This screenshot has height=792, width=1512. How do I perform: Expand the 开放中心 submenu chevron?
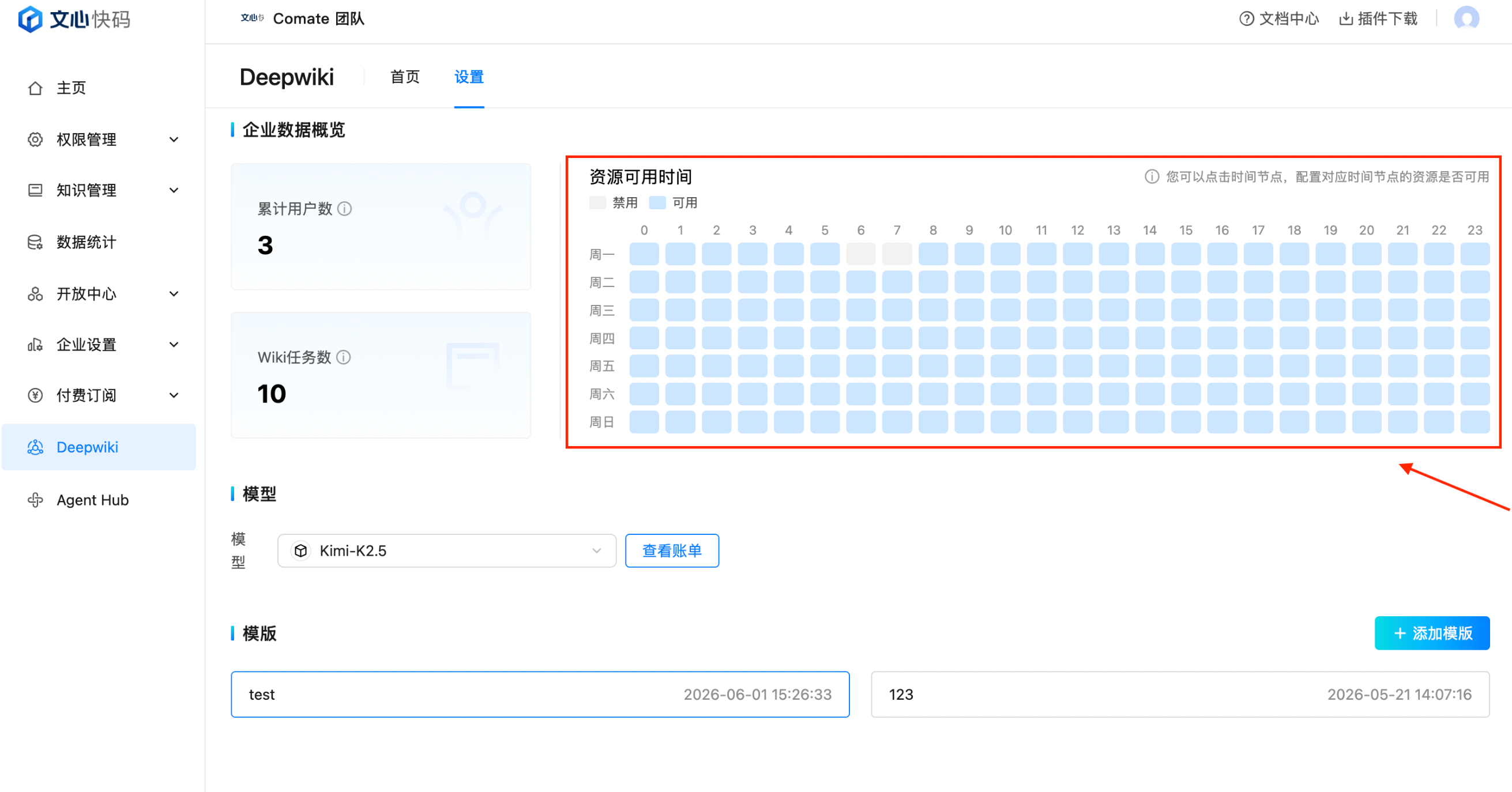pos(174,294)
